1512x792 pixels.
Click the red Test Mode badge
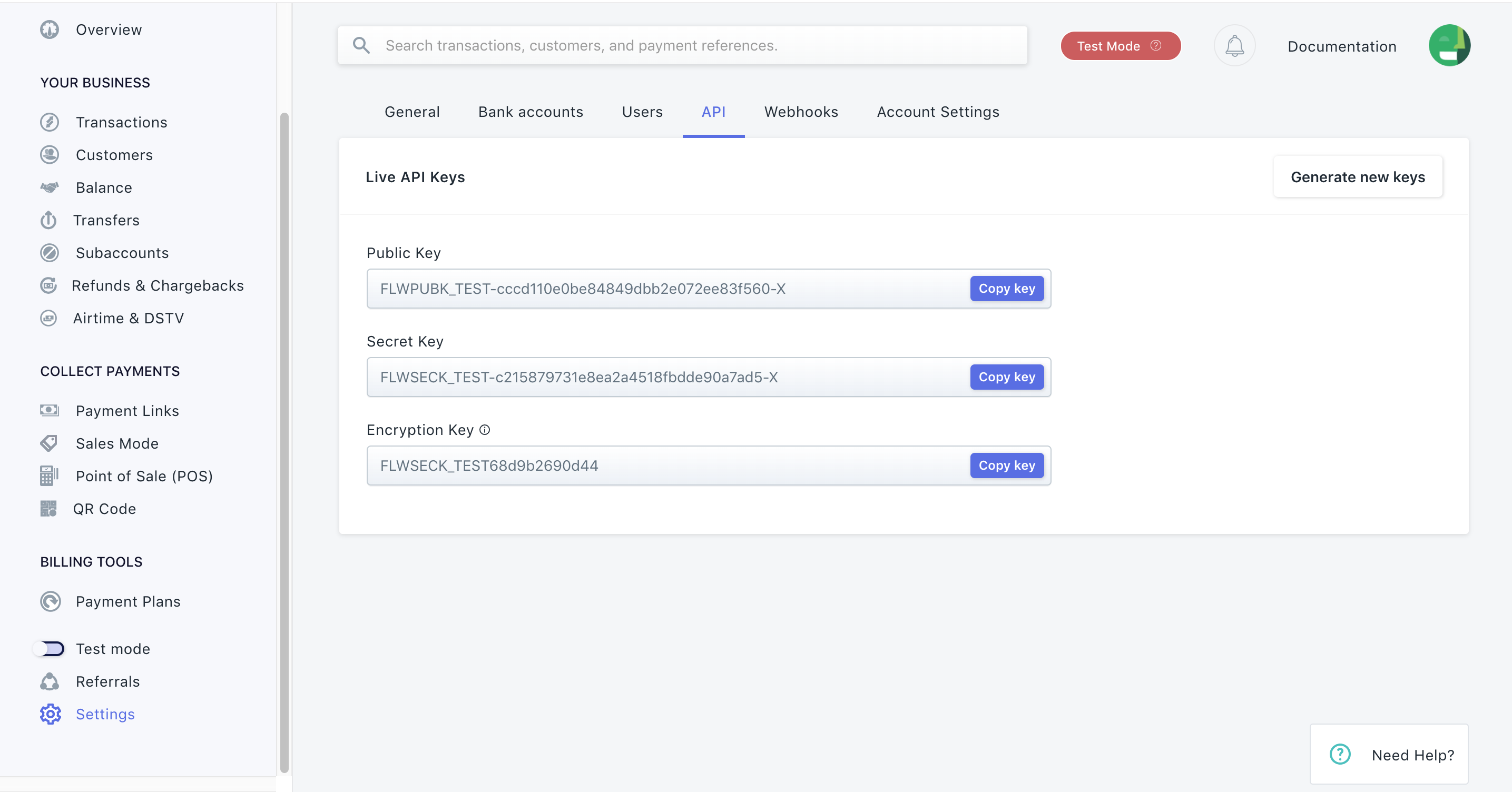(1121, 46)
